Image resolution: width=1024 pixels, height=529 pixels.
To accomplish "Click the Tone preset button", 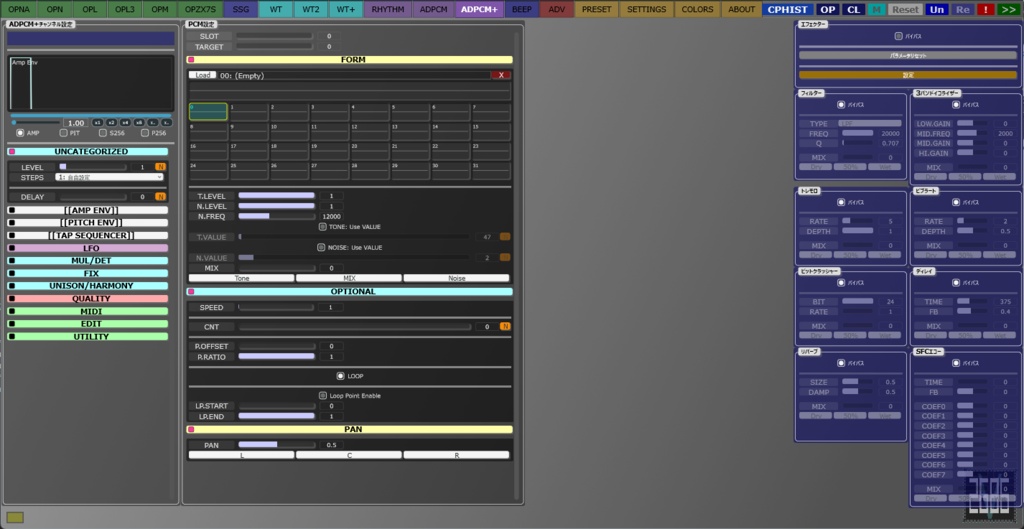I will coord(242,278).
